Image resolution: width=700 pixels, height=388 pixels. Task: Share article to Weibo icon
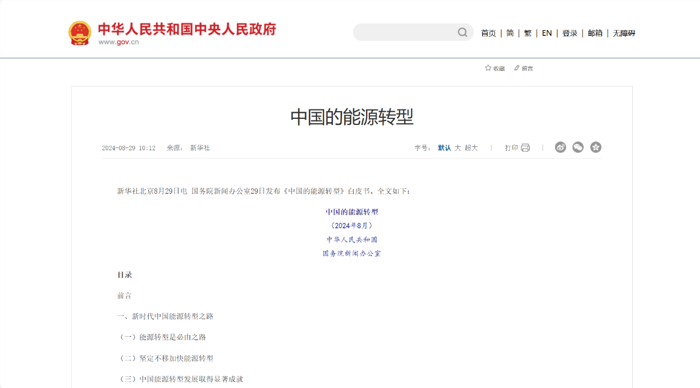pyautogui.click(x=560, y=147)
